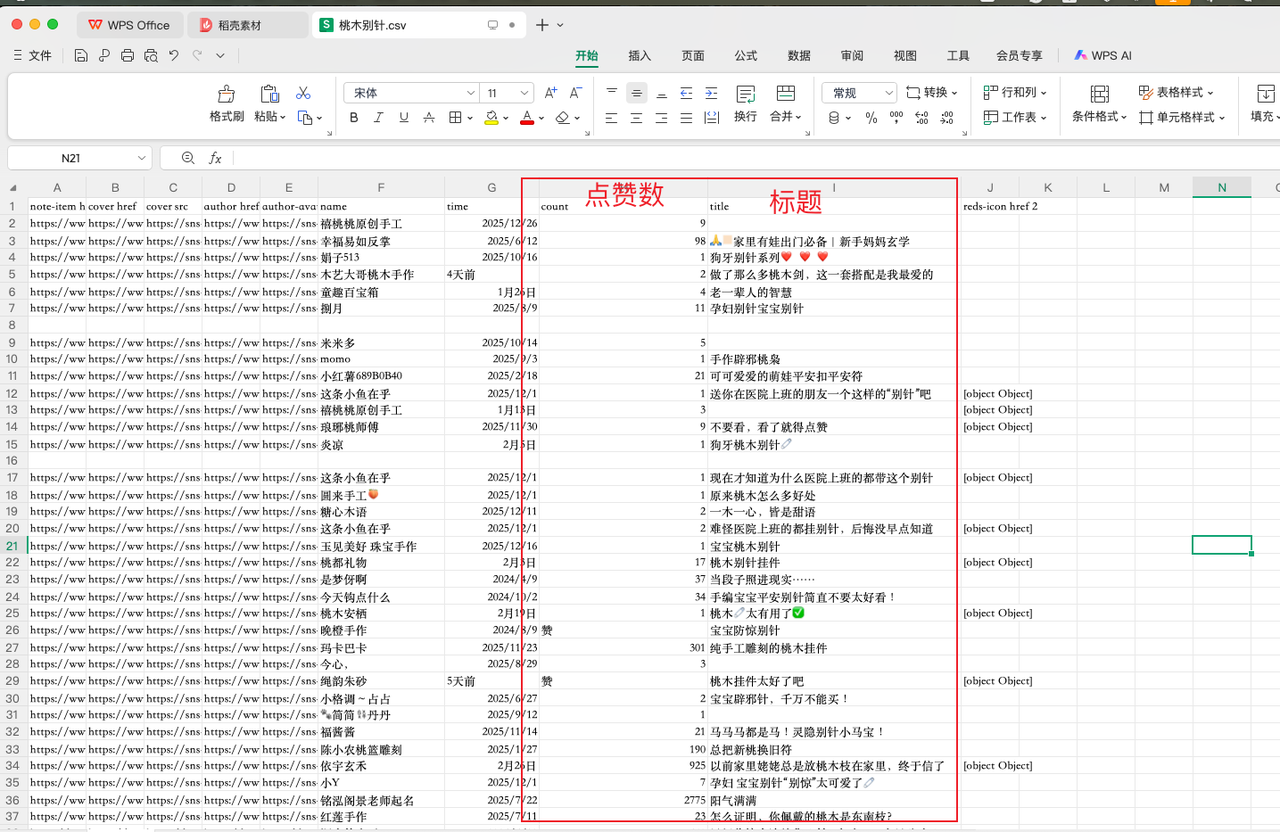Switch to the 稻壳素材 window tab
Viewport: 1280px width, 832px height.
(248, 24)
